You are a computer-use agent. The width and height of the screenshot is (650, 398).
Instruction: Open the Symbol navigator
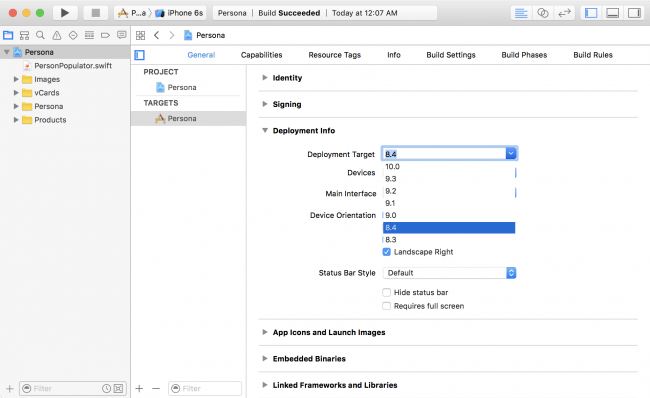[24, 35]
